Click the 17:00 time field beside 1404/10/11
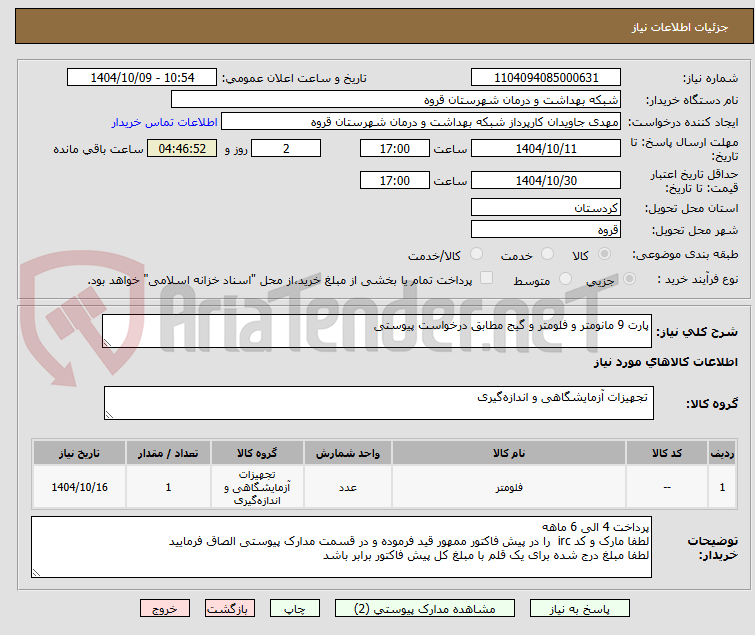 coord(394,148)
